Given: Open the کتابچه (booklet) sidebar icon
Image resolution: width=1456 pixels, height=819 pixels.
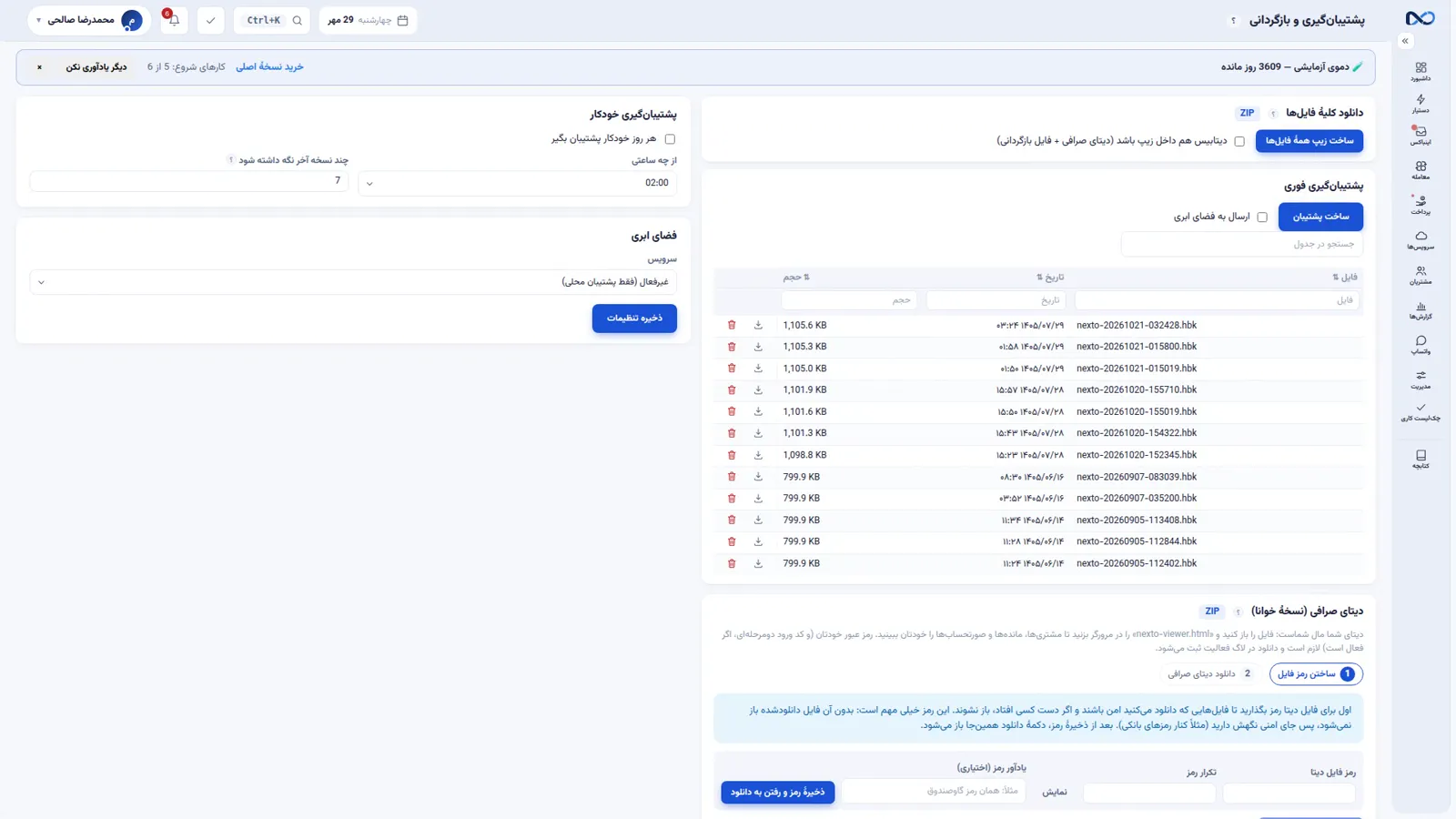Looking at the screenshot, I should tap(1421, 459).
